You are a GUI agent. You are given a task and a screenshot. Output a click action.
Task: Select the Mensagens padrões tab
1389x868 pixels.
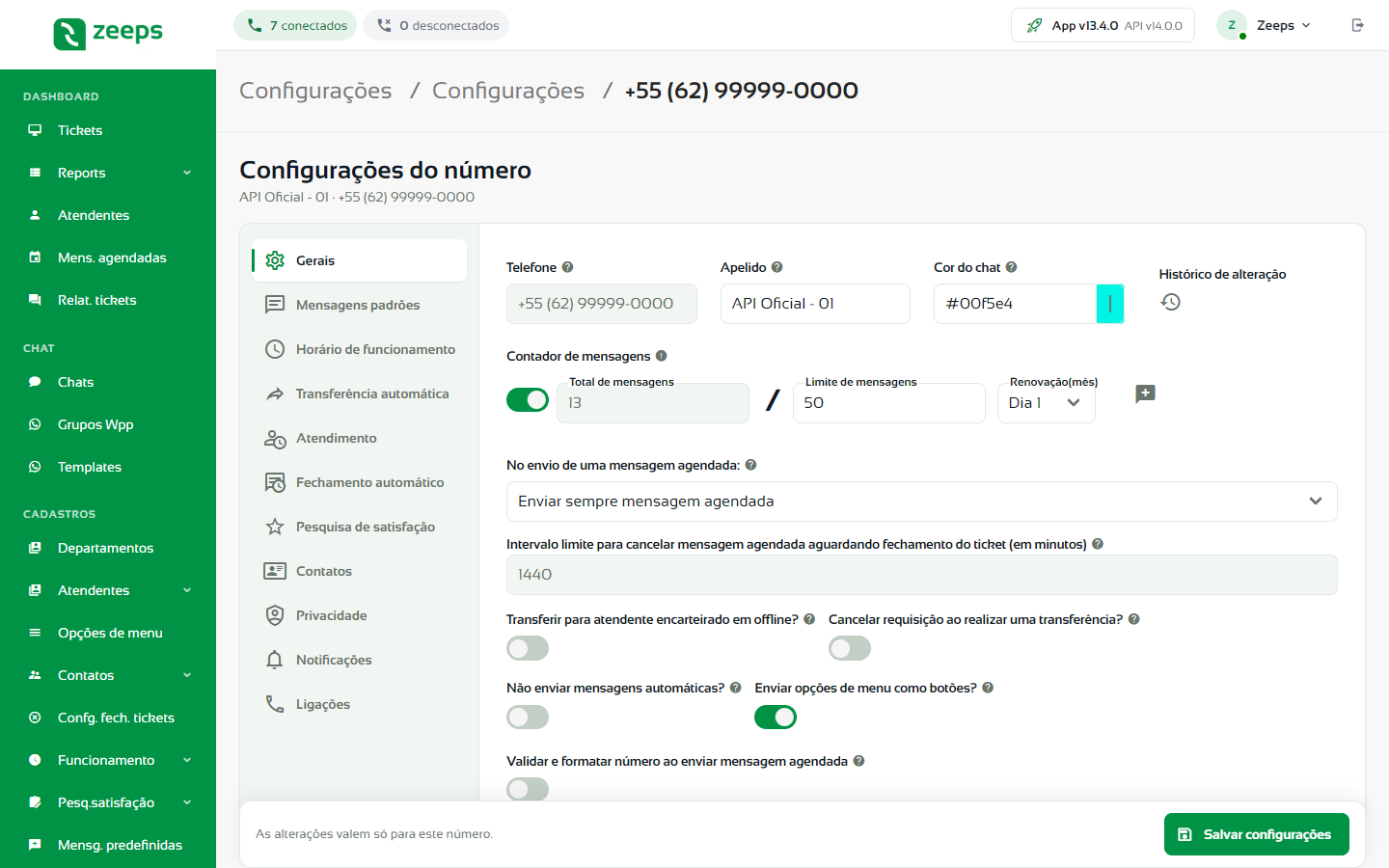(359, 305)
